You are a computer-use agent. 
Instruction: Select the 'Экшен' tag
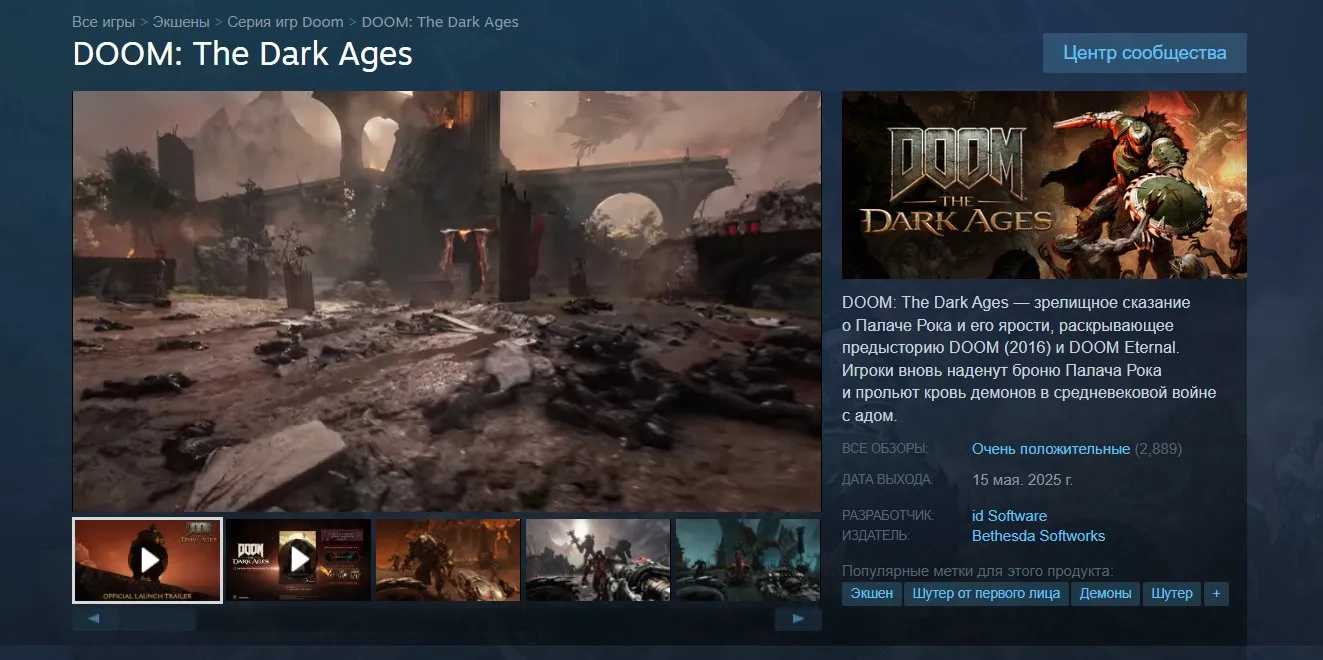[872, 593]
